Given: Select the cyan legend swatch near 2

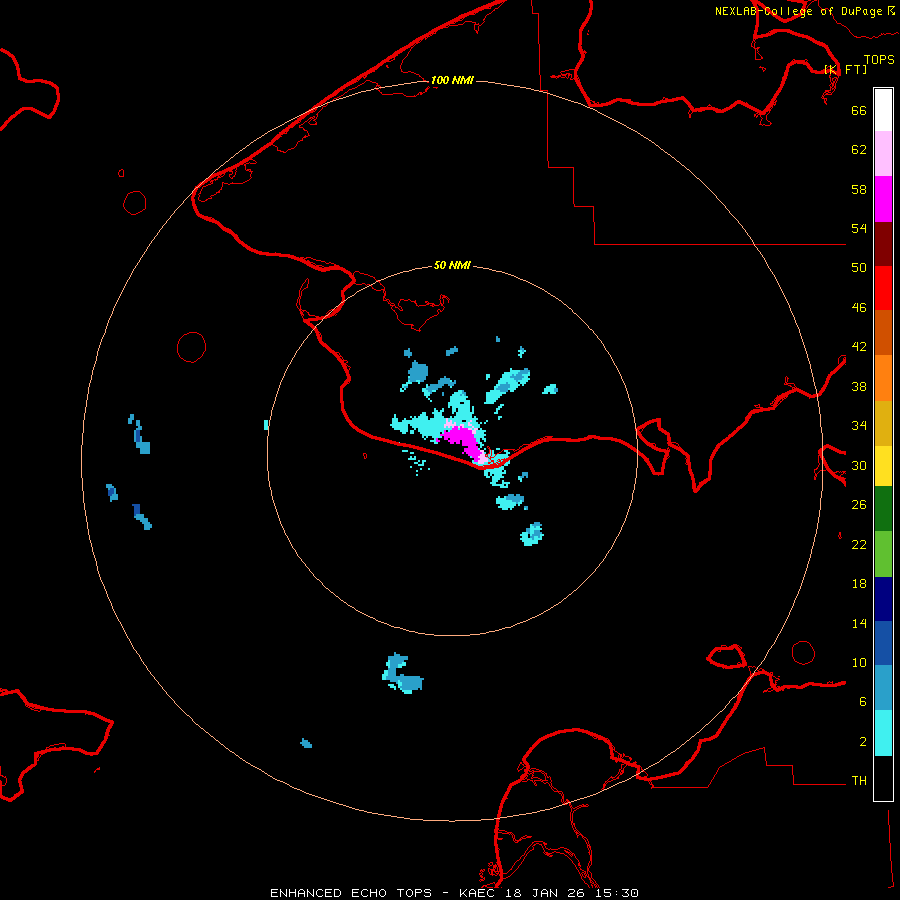Looking at the screenshot, I should pos(883,733).
